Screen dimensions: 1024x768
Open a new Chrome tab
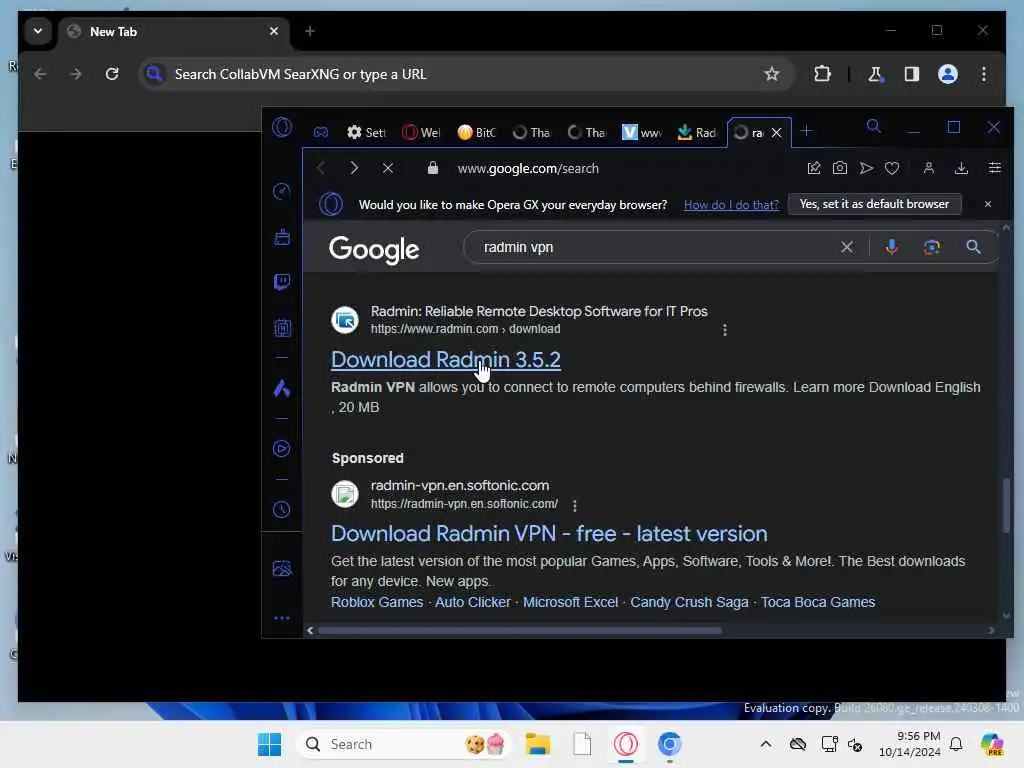click(x=310, y=31)
